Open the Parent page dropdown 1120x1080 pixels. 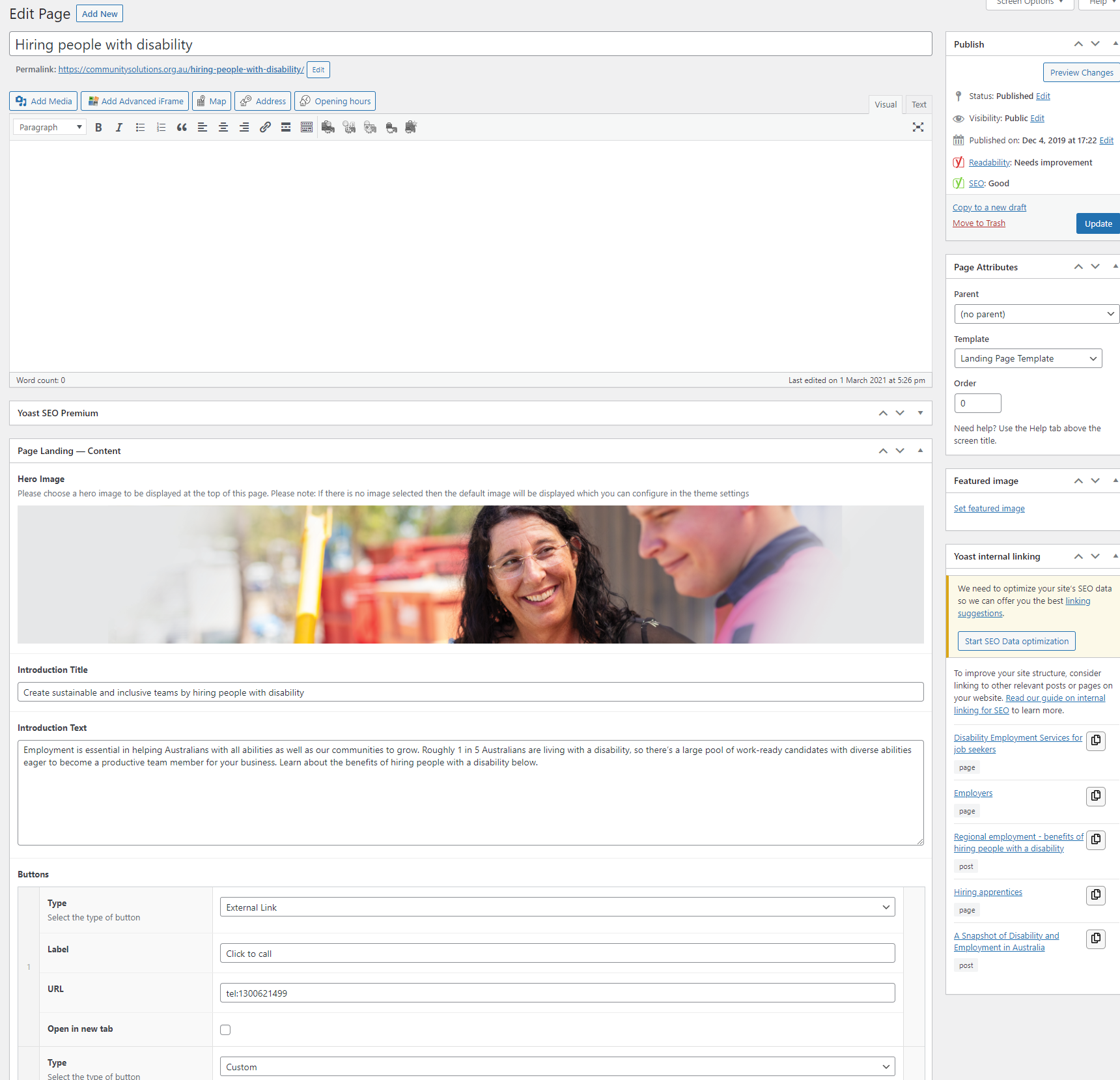[1036, 314]
